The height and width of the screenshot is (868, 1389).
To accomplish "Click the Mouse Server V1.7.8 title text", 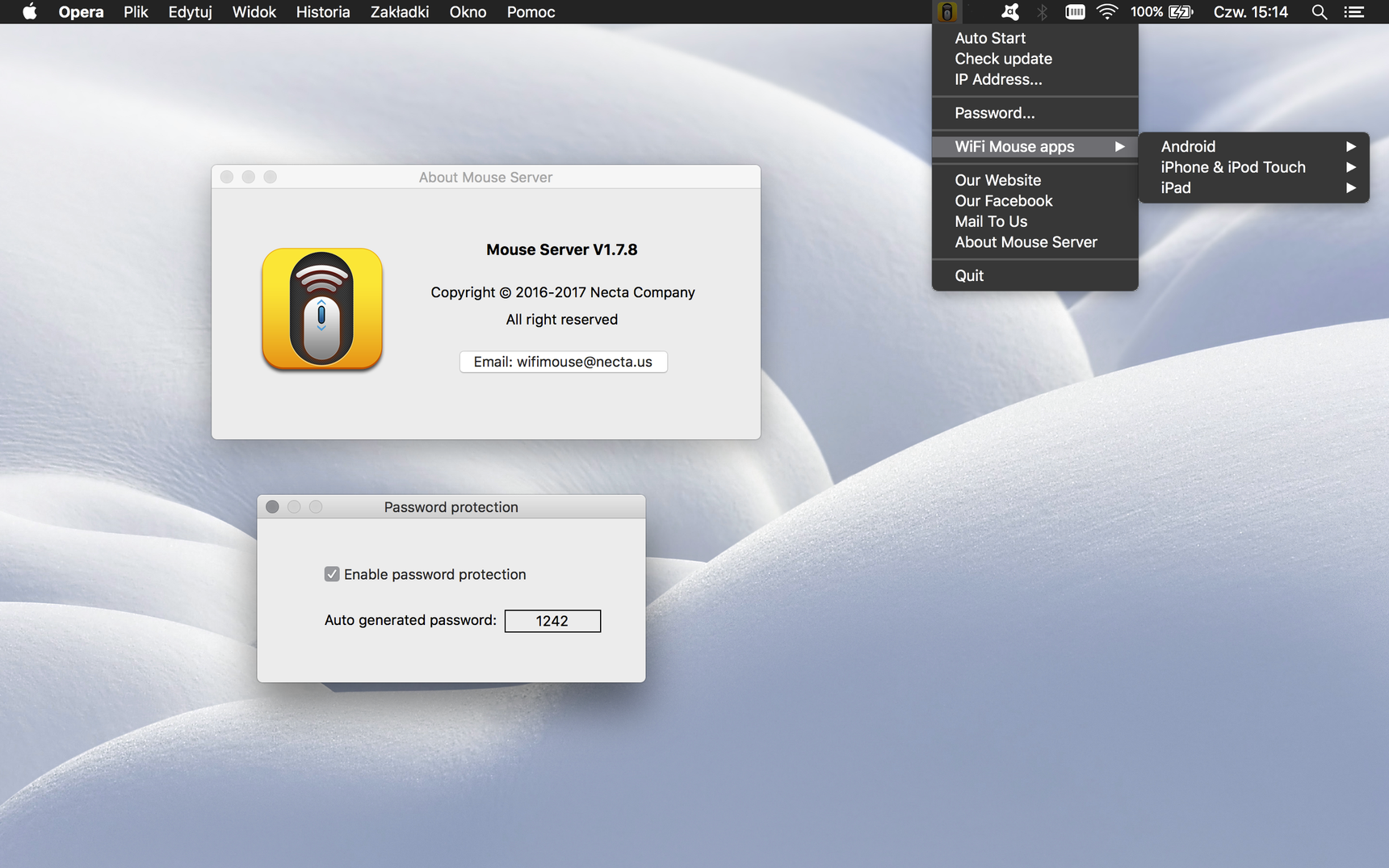I will pos(561,249).
